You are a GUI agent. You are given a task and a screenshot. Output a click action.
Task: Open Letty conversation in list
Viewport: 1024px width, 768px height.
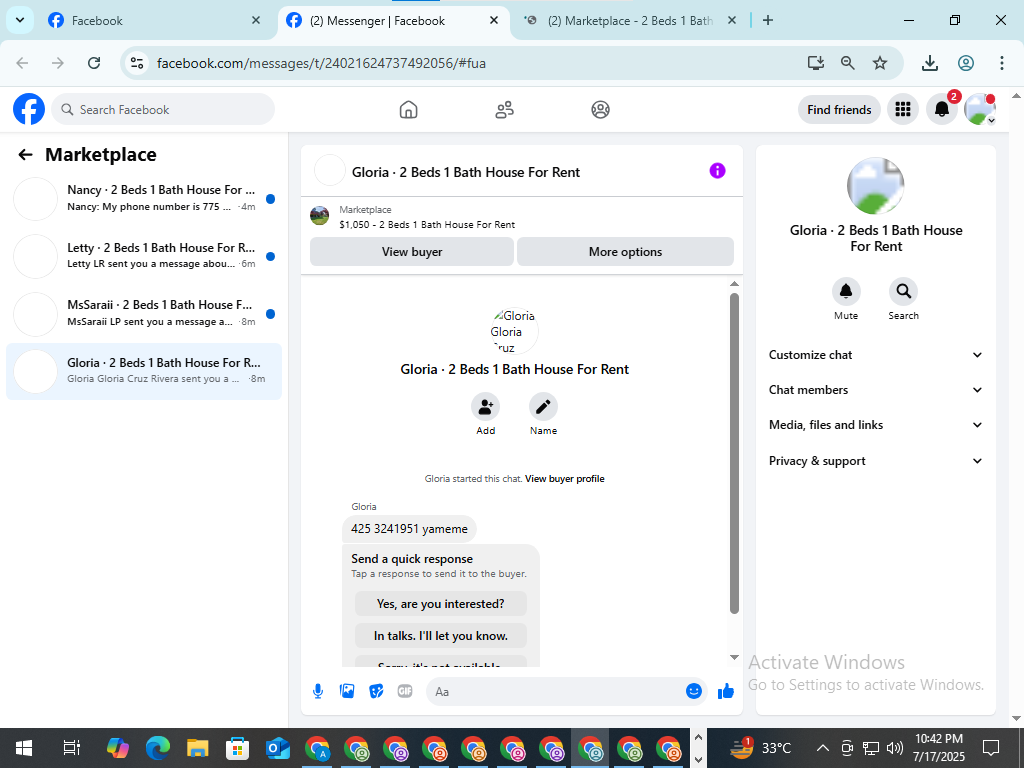[144, 256]
